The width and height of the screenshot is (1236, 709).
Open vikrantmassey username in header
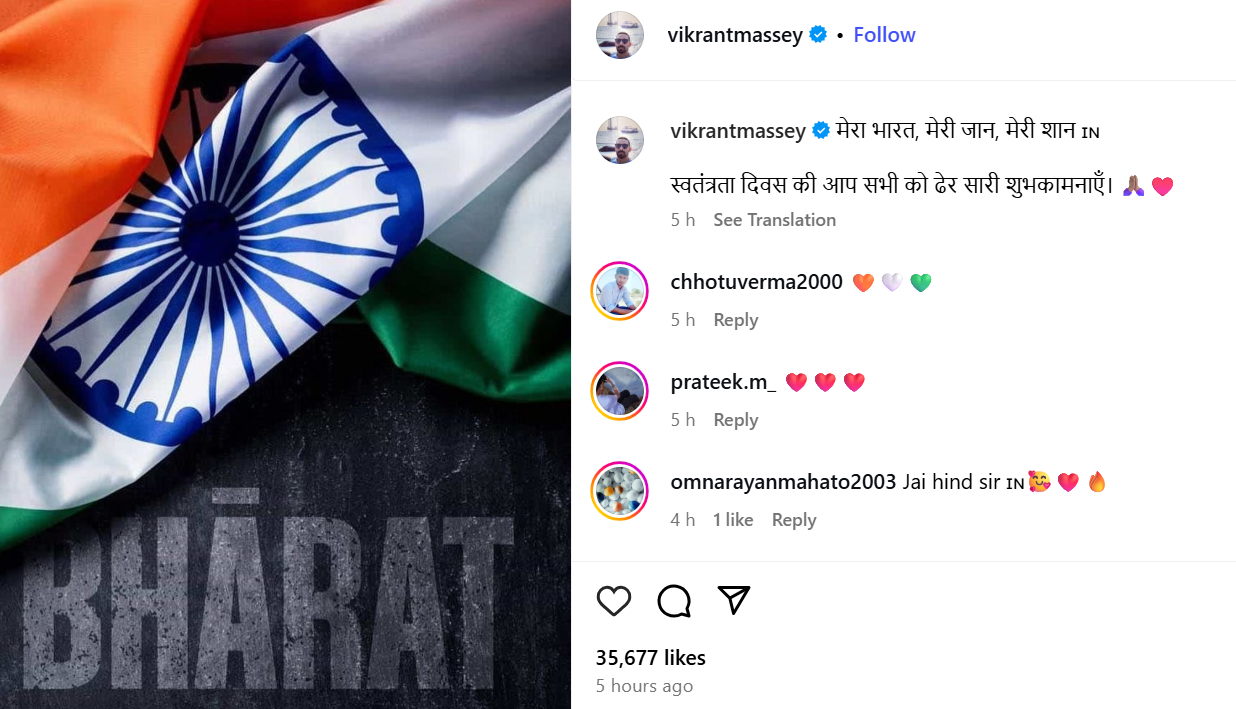click(x=735, y=35)
